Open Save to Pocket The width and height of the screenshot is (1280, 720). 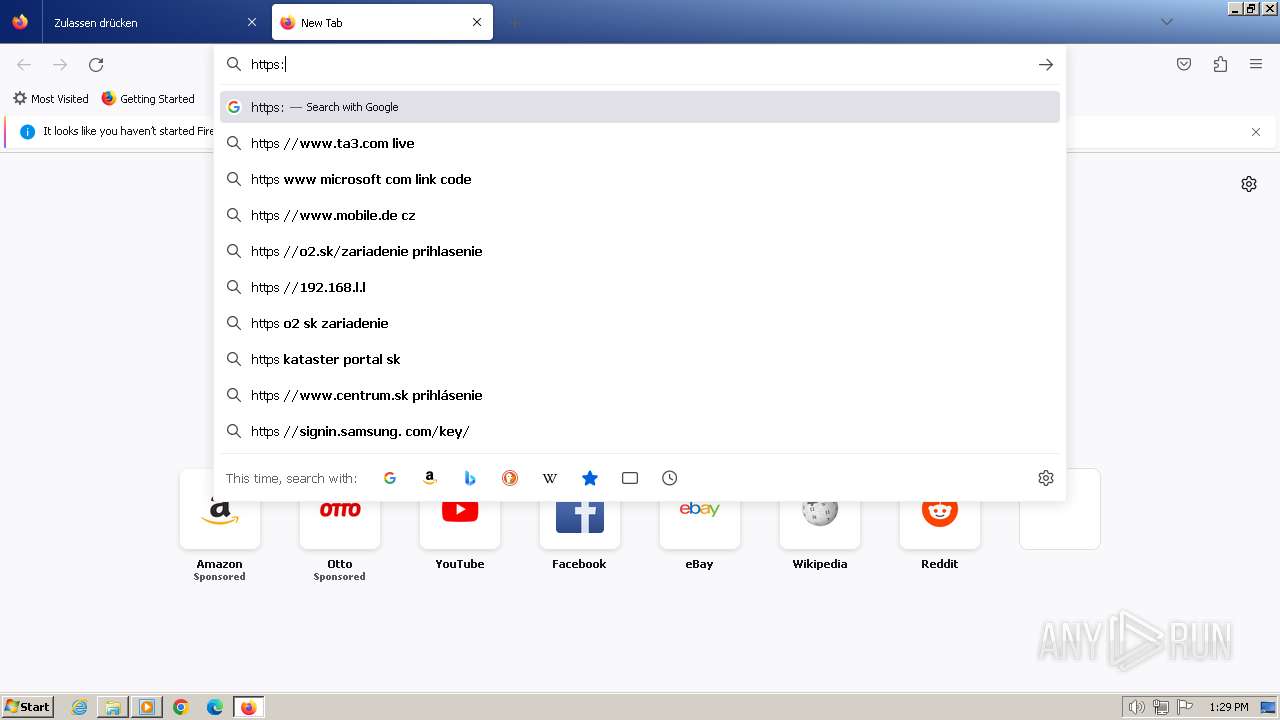1184,64
